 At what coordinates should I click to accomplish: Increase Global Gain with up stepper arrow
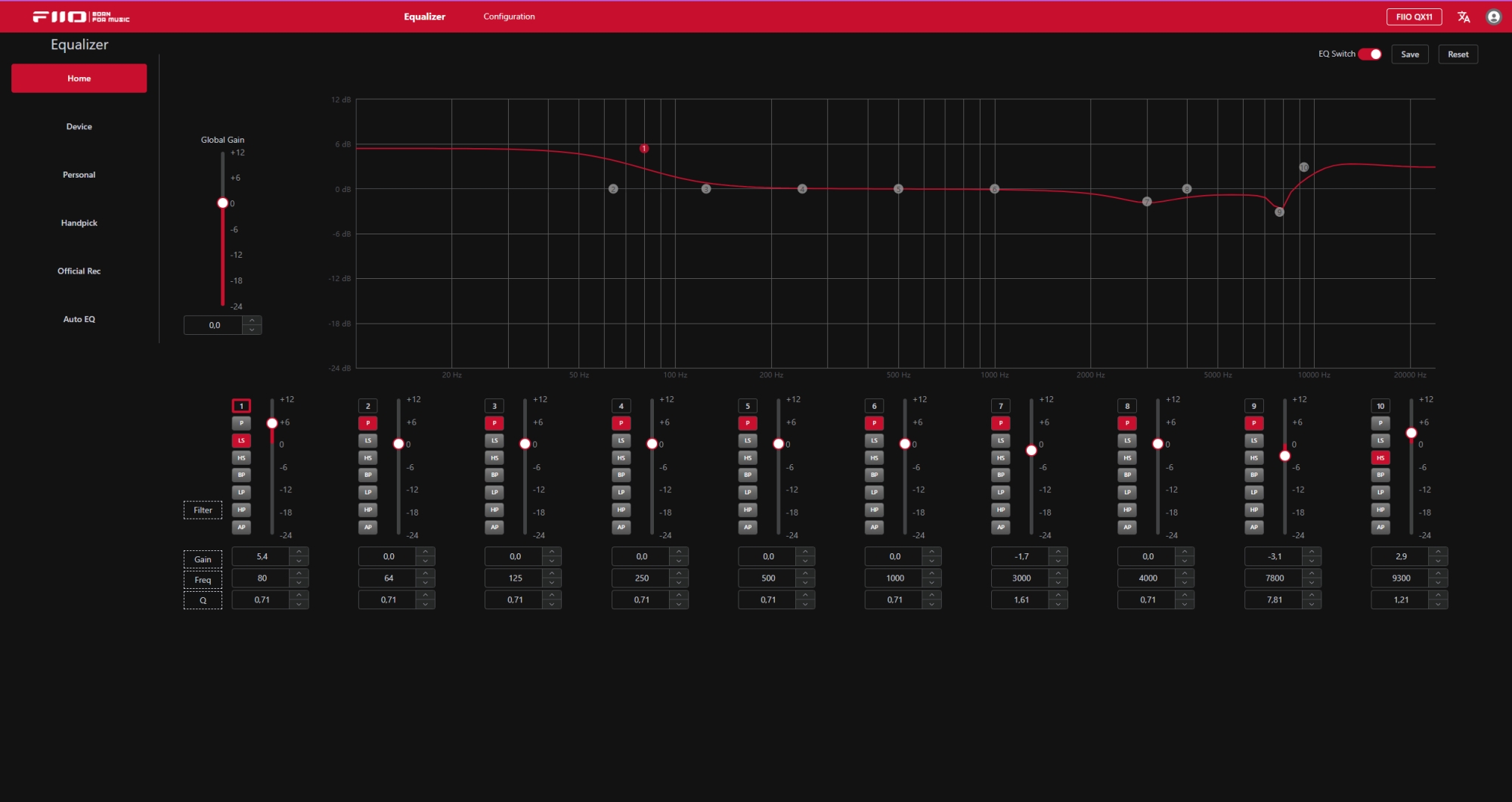coord(252,320)
